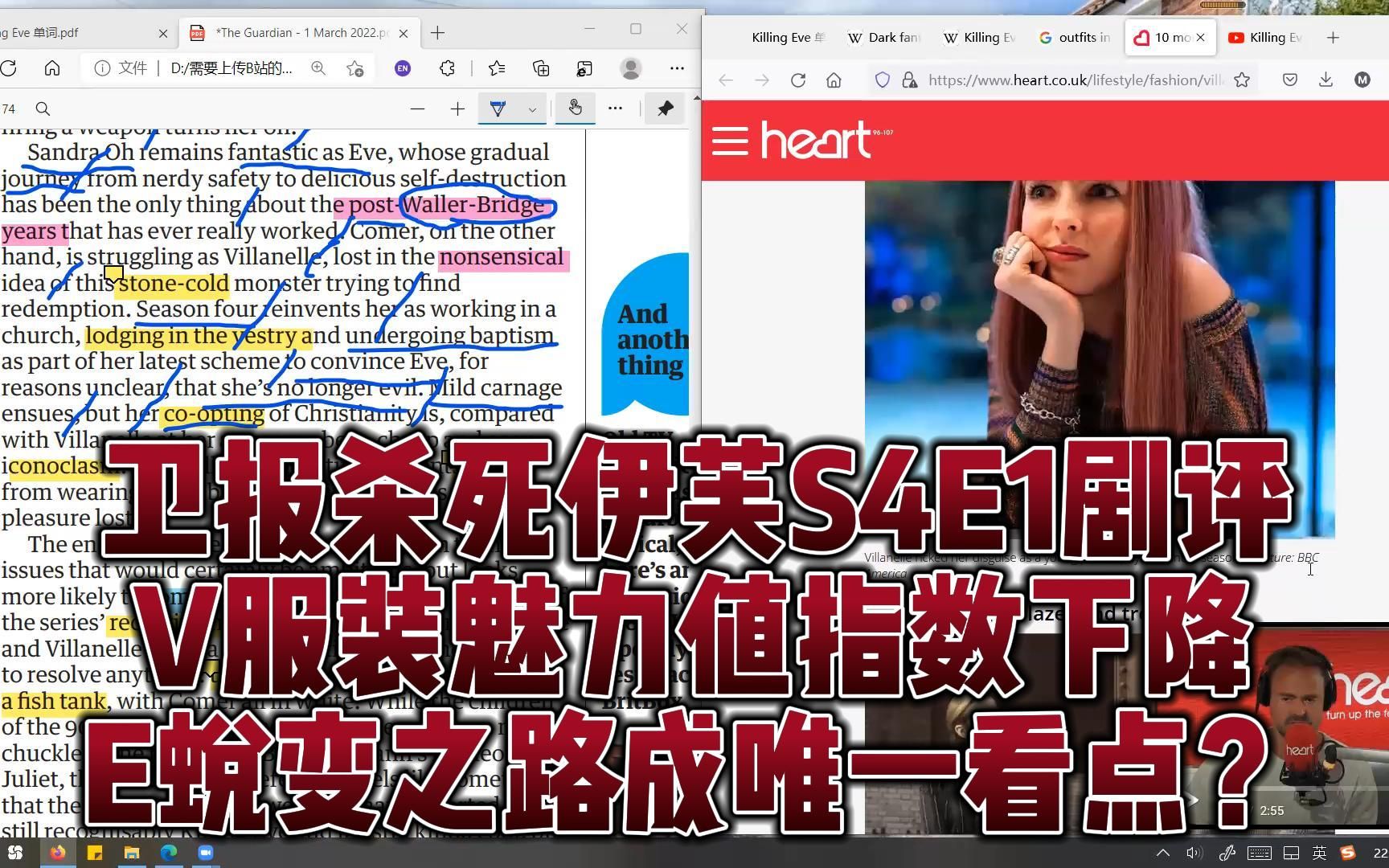The image size is (1389, 868).
Task: Toggle the PDF touch draw tool
Action: pos(575,108)
